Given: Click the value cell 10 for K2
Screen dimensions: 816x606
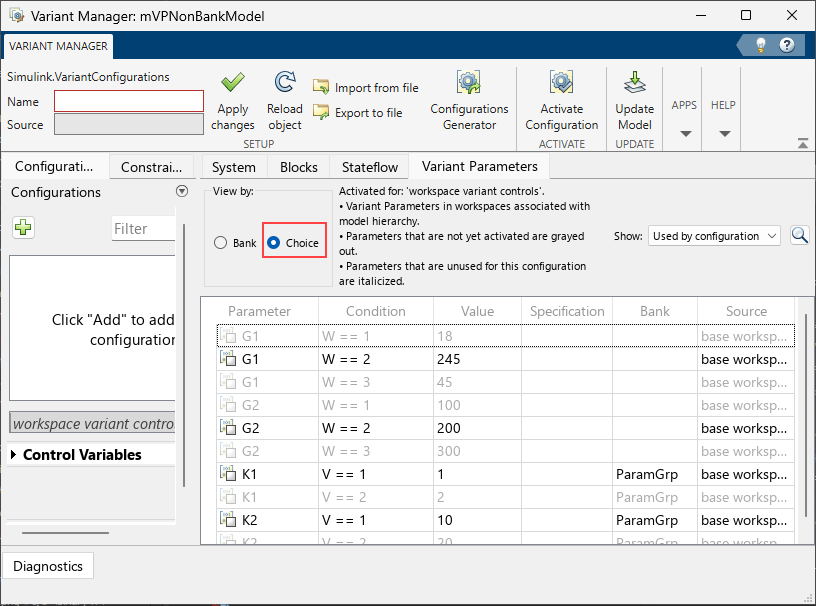Looking at the screenshot, I should [x=477, y=520].
